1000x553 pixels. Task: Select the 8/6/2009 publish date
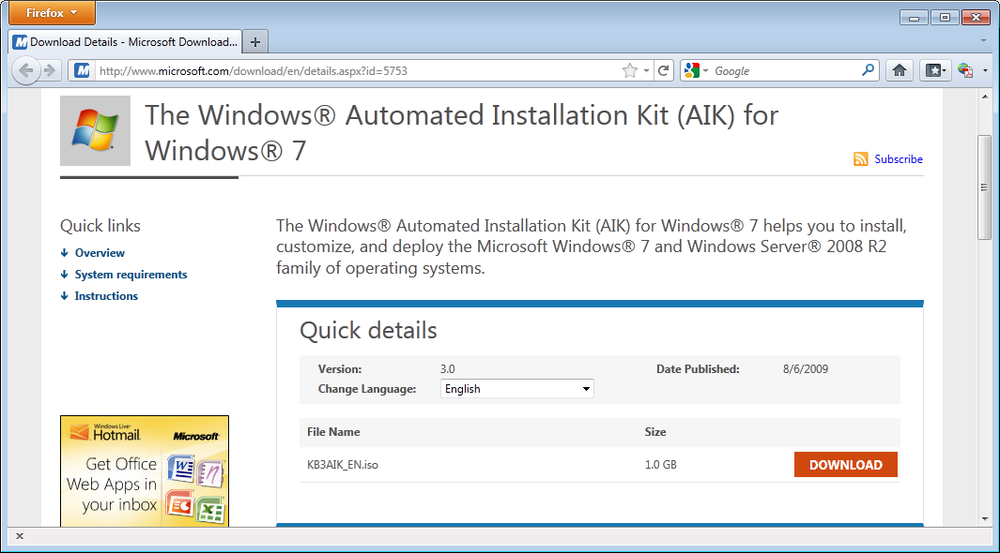[x=805, y=369]
